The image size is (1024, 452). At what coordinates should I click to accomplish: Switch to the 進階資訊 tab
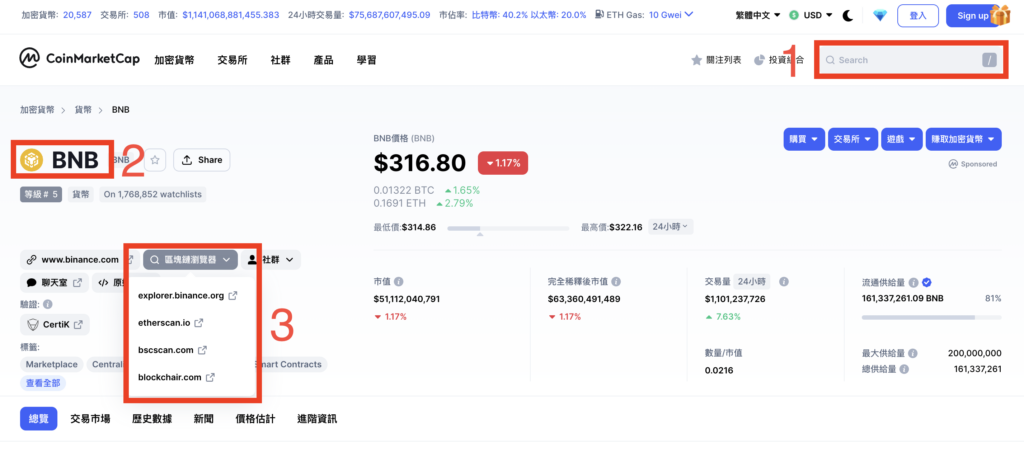317,419
